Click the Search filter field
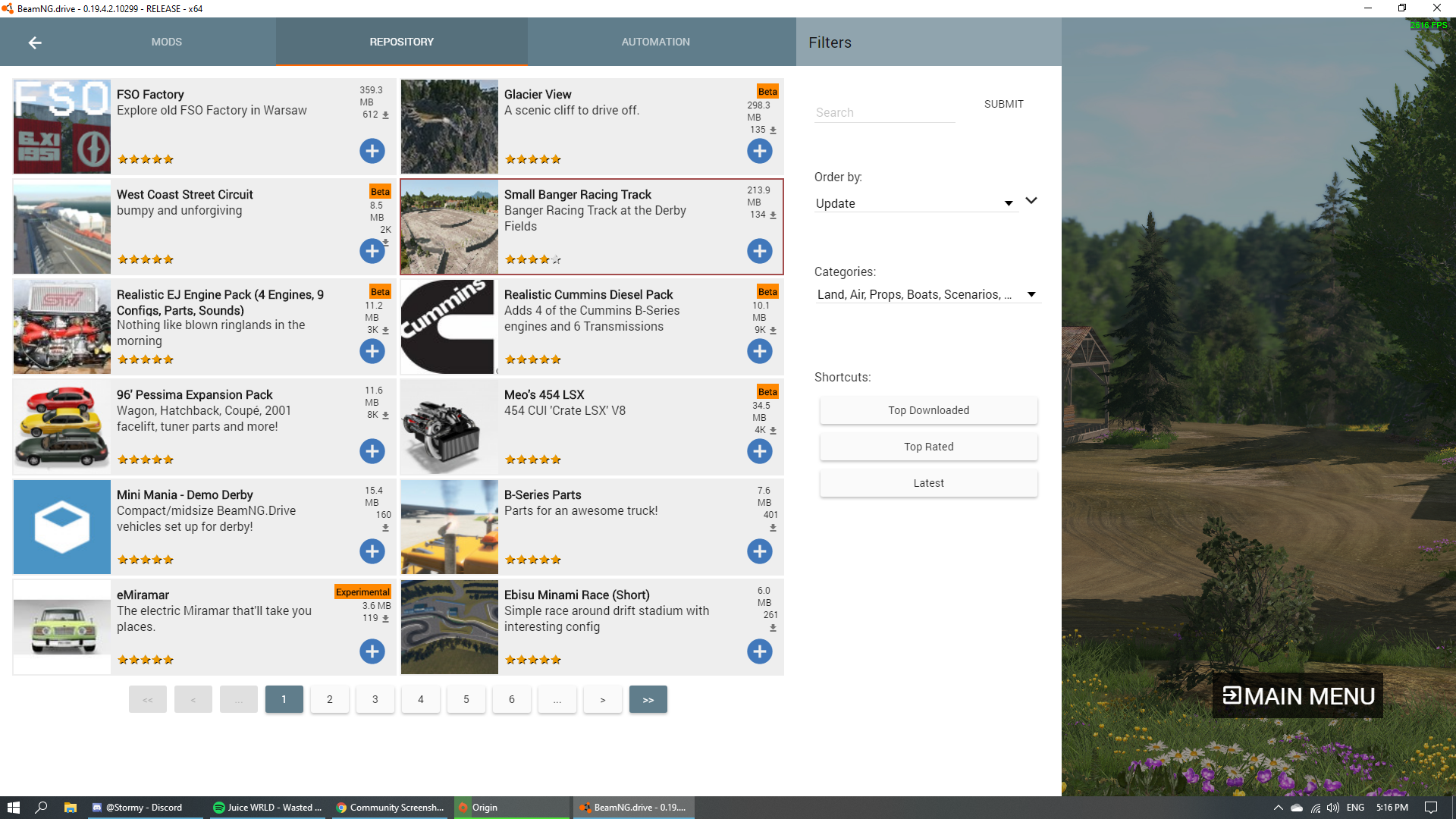1456x819 pixels. pos(884,112)
